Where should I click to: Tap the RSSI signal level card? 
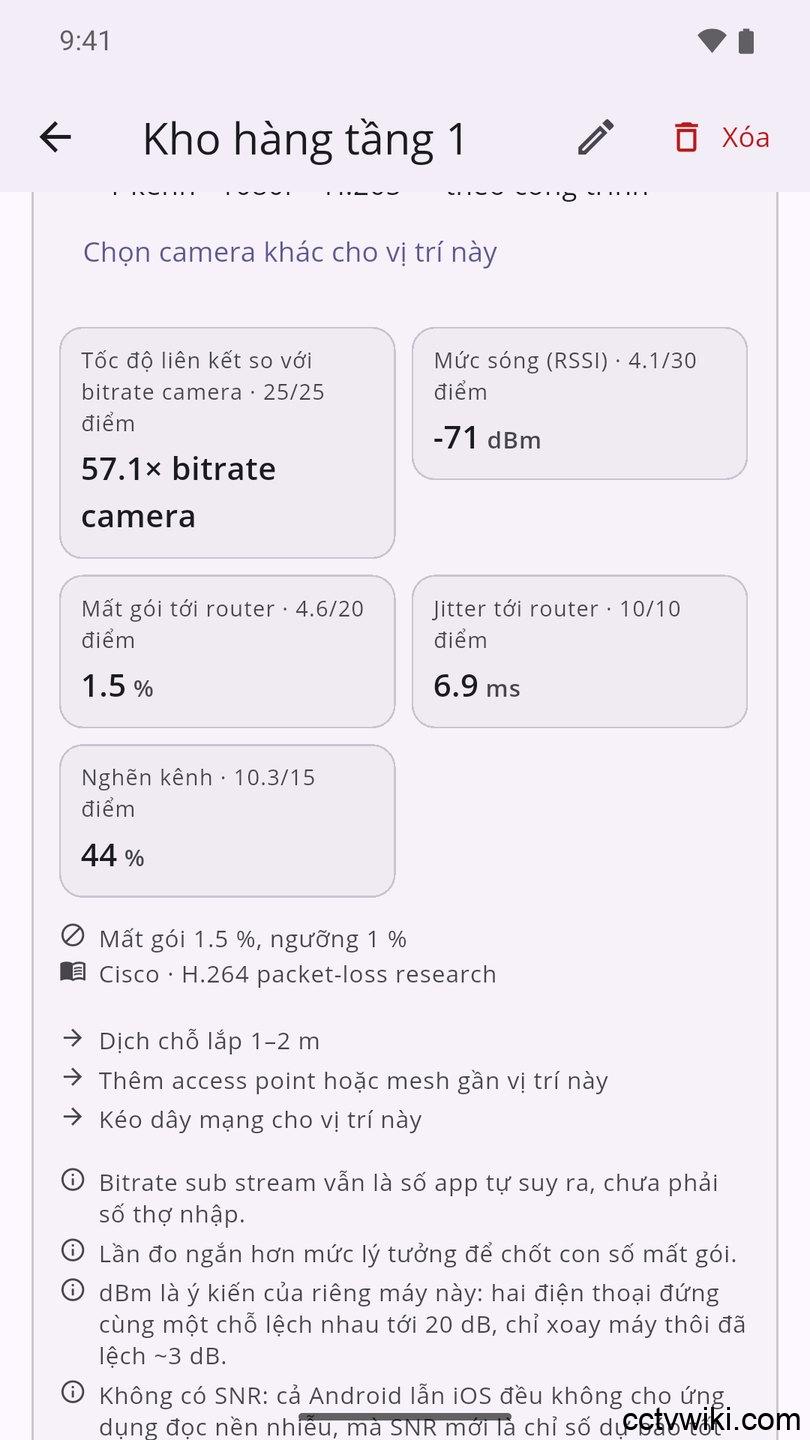[580, 403]
